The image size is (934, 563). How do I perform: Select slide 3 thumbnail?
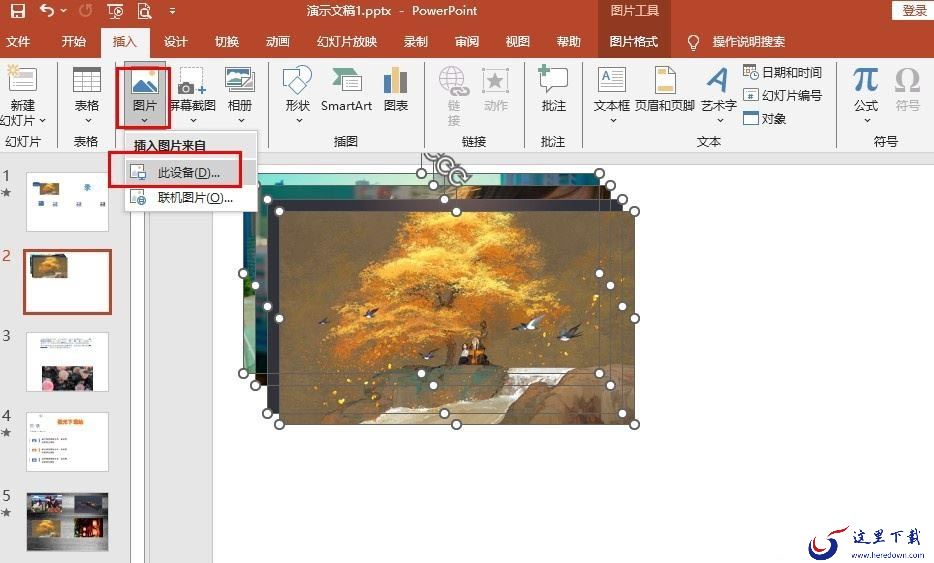click(x=67, y=362)
